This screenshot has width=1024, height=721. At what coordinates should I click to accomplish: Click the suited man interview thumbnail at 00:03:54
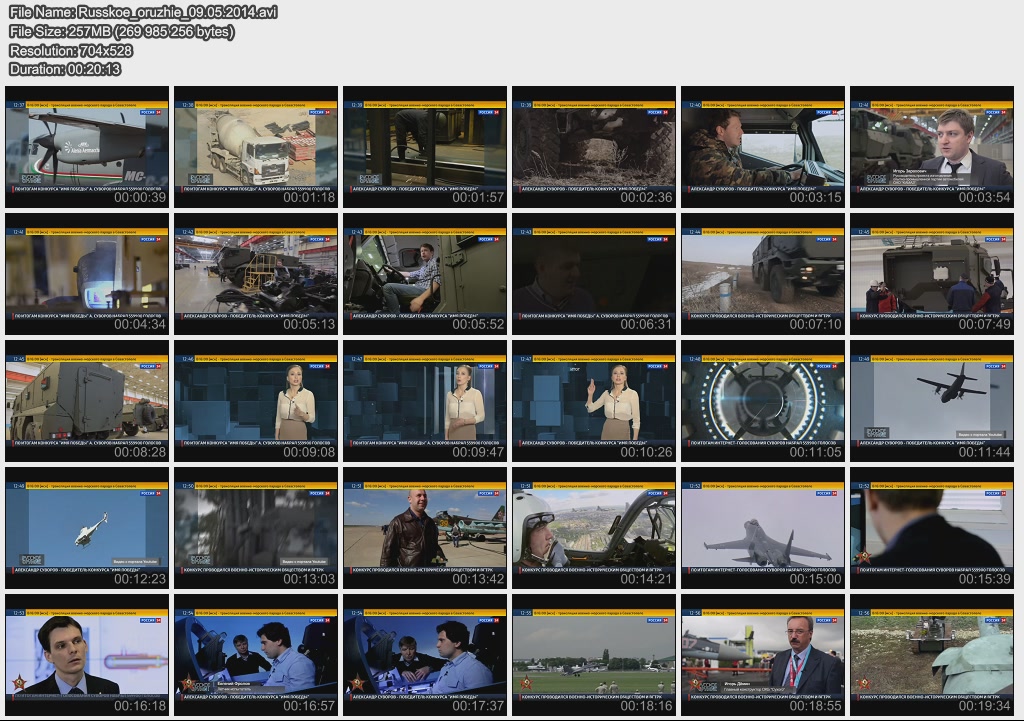tap(932, 147)
